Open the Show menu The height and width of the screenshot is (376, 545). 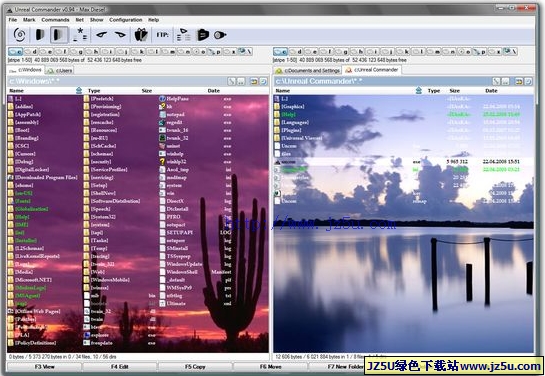[x=97, y=20]
